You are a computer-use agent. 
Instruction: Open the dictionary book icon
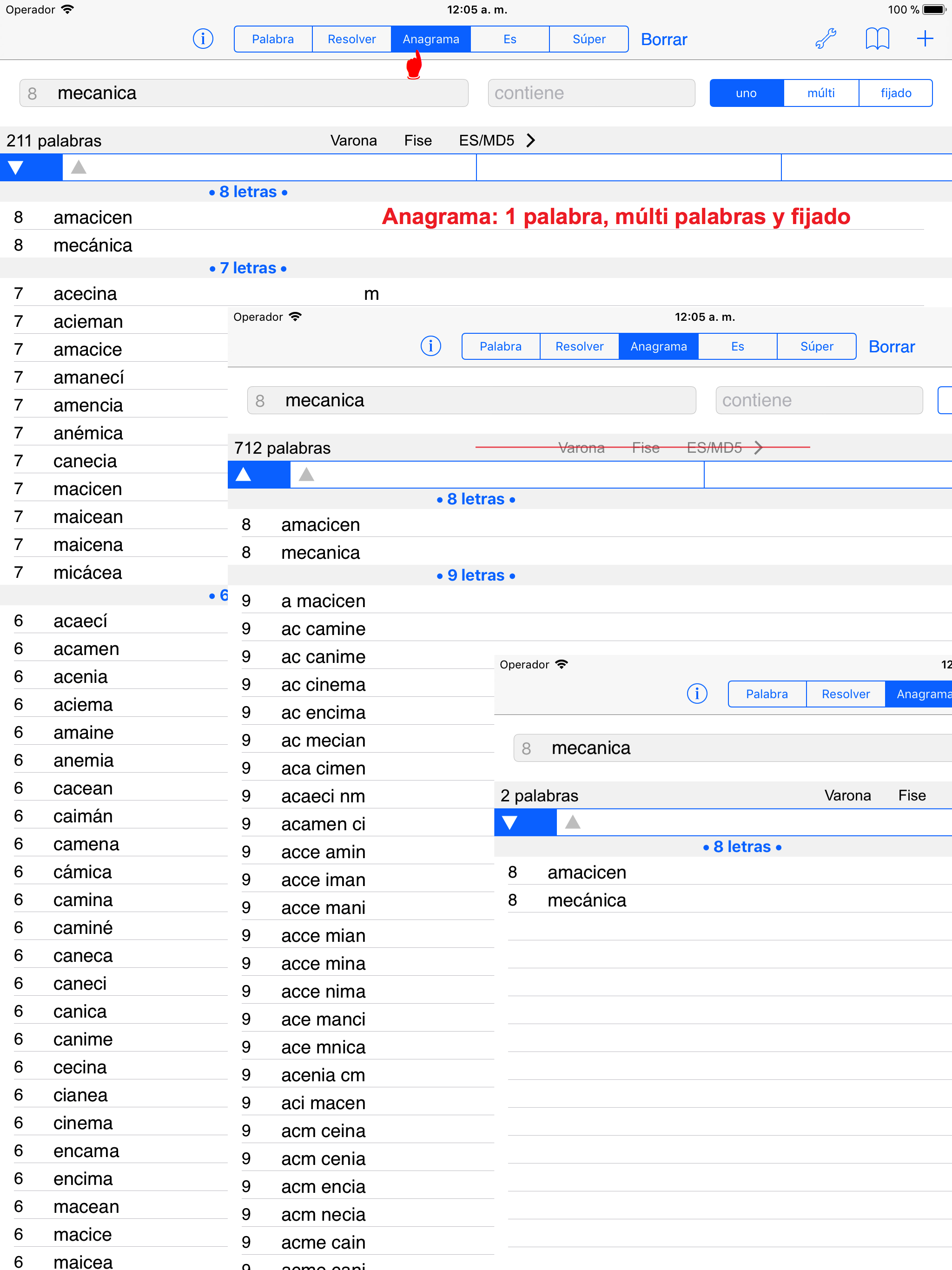877,39
